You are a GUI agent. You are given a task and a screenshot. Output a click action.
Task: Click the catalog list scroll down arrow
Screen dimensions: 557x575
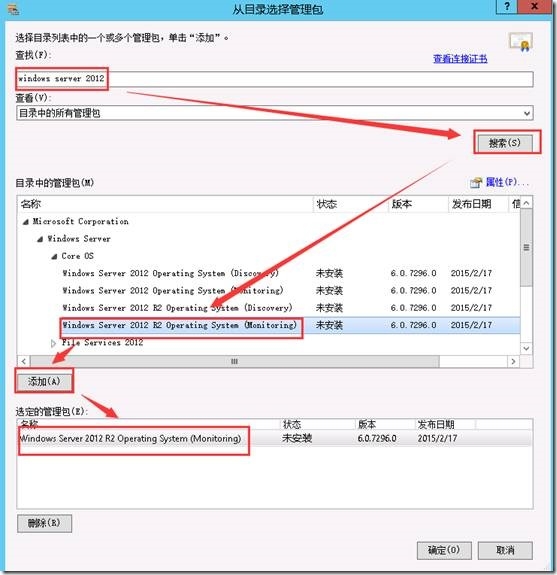click(x=527, y=348)
